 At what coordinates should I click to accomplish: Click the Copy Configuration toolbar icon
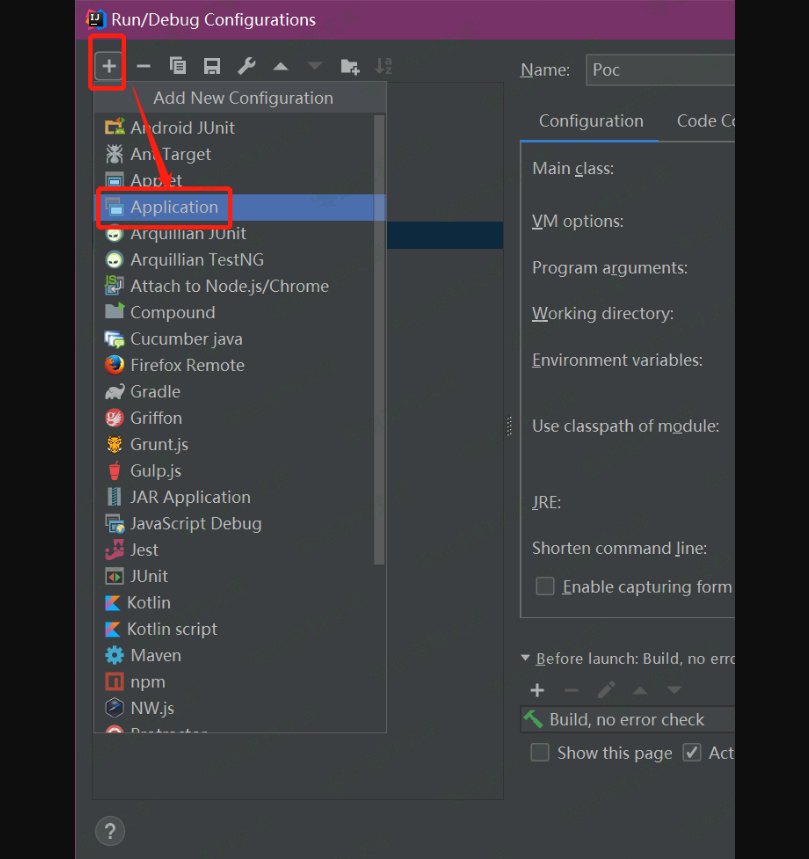[x=178, y=66]
